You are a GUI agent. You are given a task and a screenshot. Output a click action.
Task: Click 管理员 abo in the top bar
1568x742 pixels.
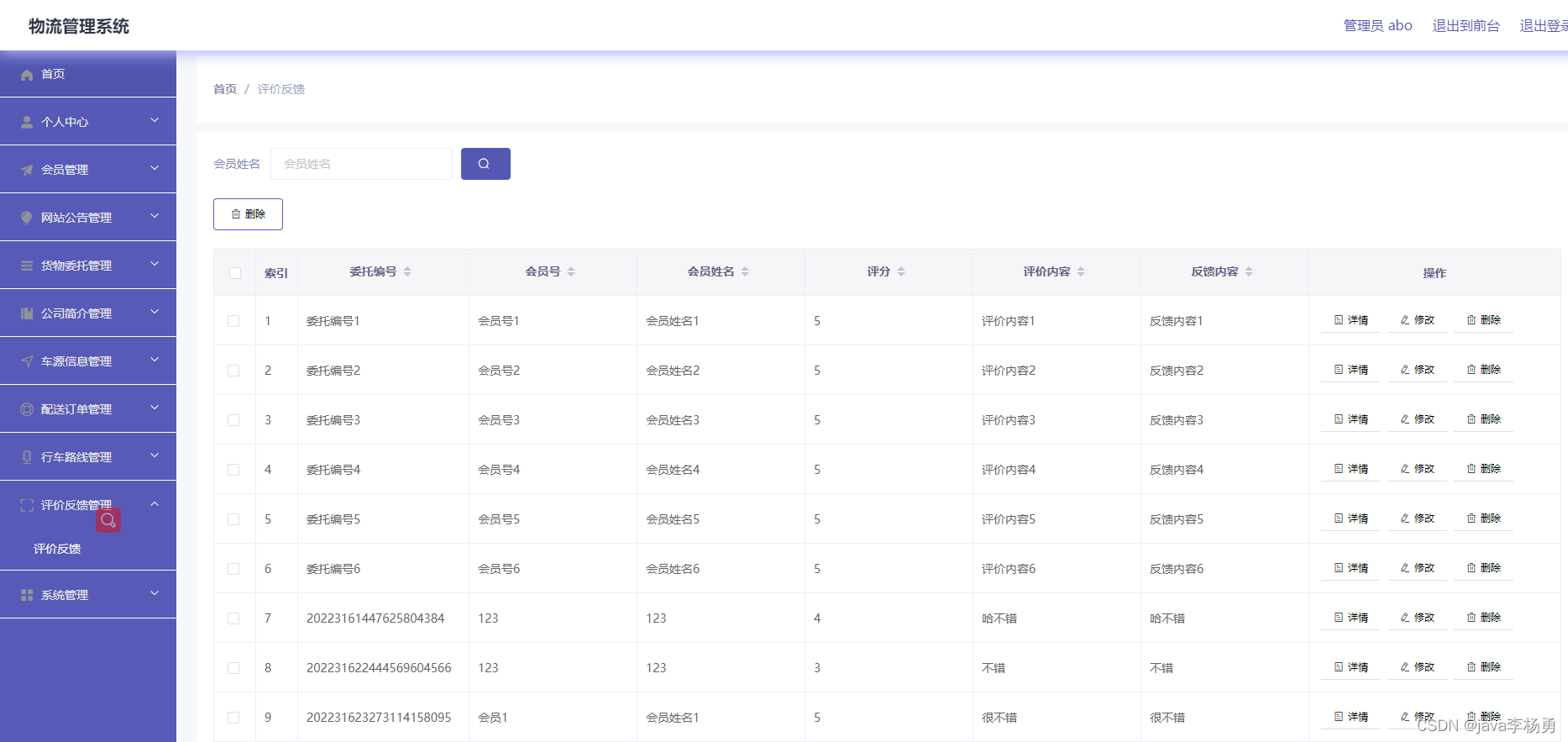(x=1378, y=26)
